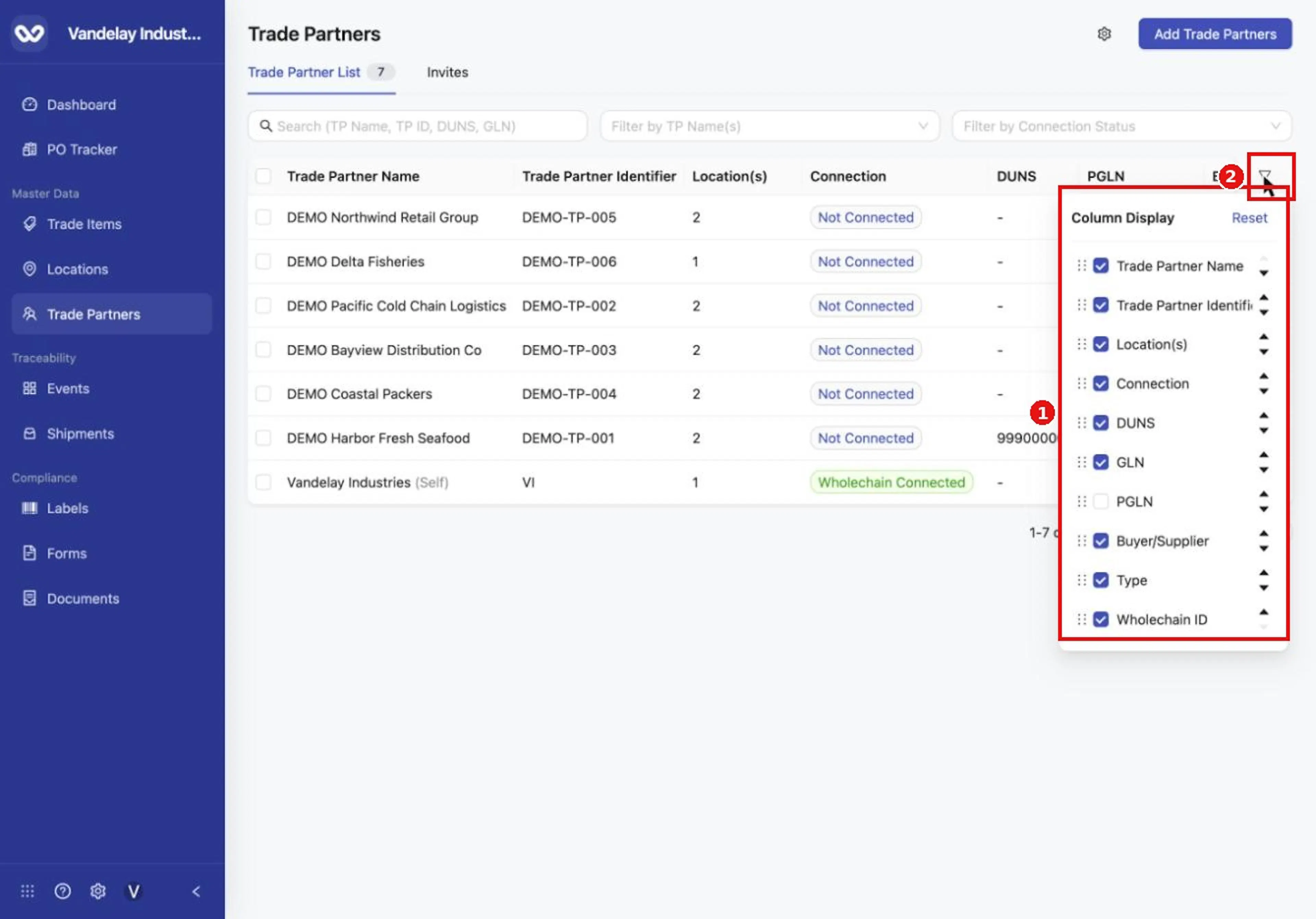Move Location(s) column up
The image size is (1316, 919).
pos(1263,336)
